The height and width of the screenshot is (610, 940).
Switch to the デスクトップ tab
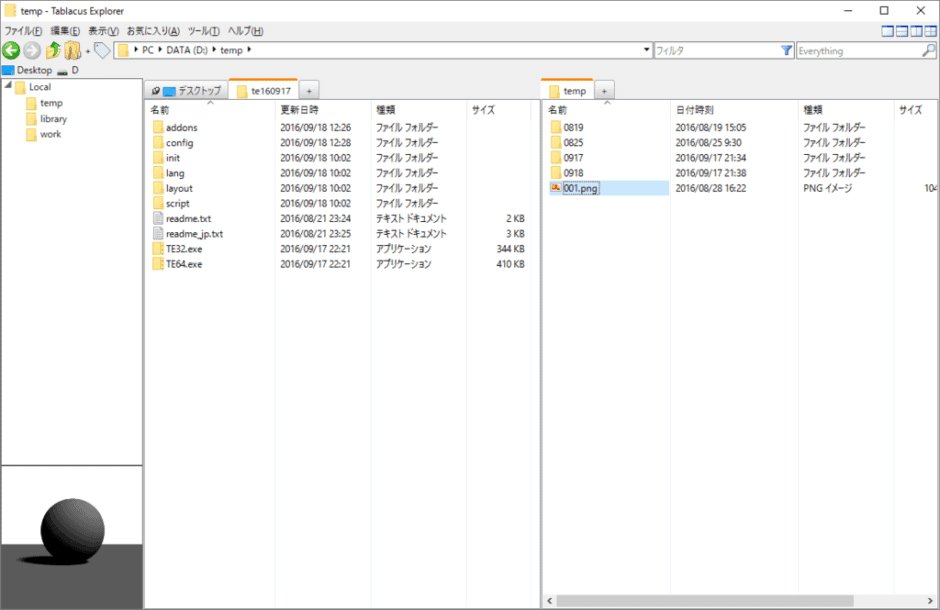(x=200, y=89)
